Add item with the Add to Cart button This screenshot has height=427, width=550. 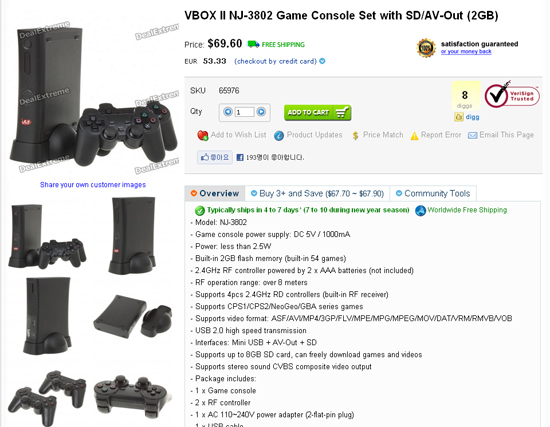click(317, 113)
